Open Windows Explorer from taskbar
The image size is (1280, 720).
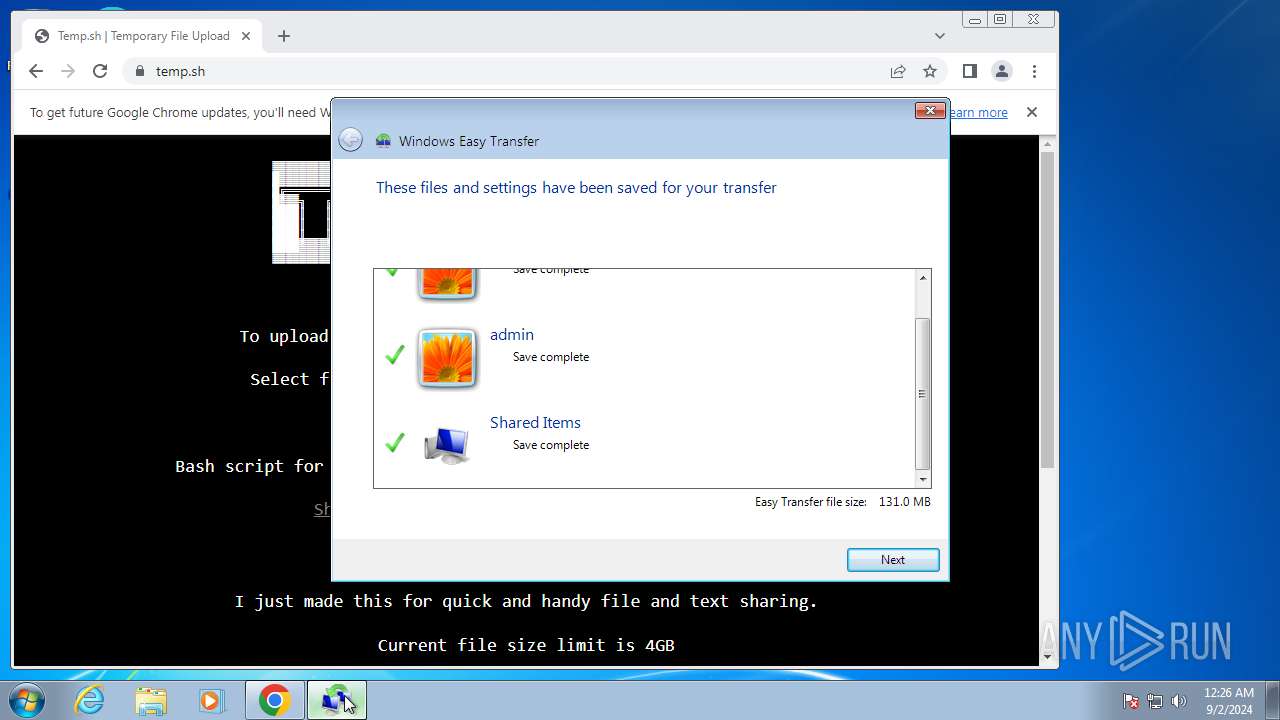pos(151,700)
